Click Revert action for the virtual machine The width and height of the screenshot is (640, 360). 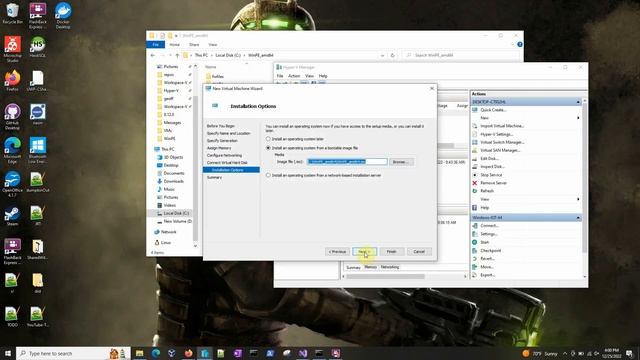(487, 259)
